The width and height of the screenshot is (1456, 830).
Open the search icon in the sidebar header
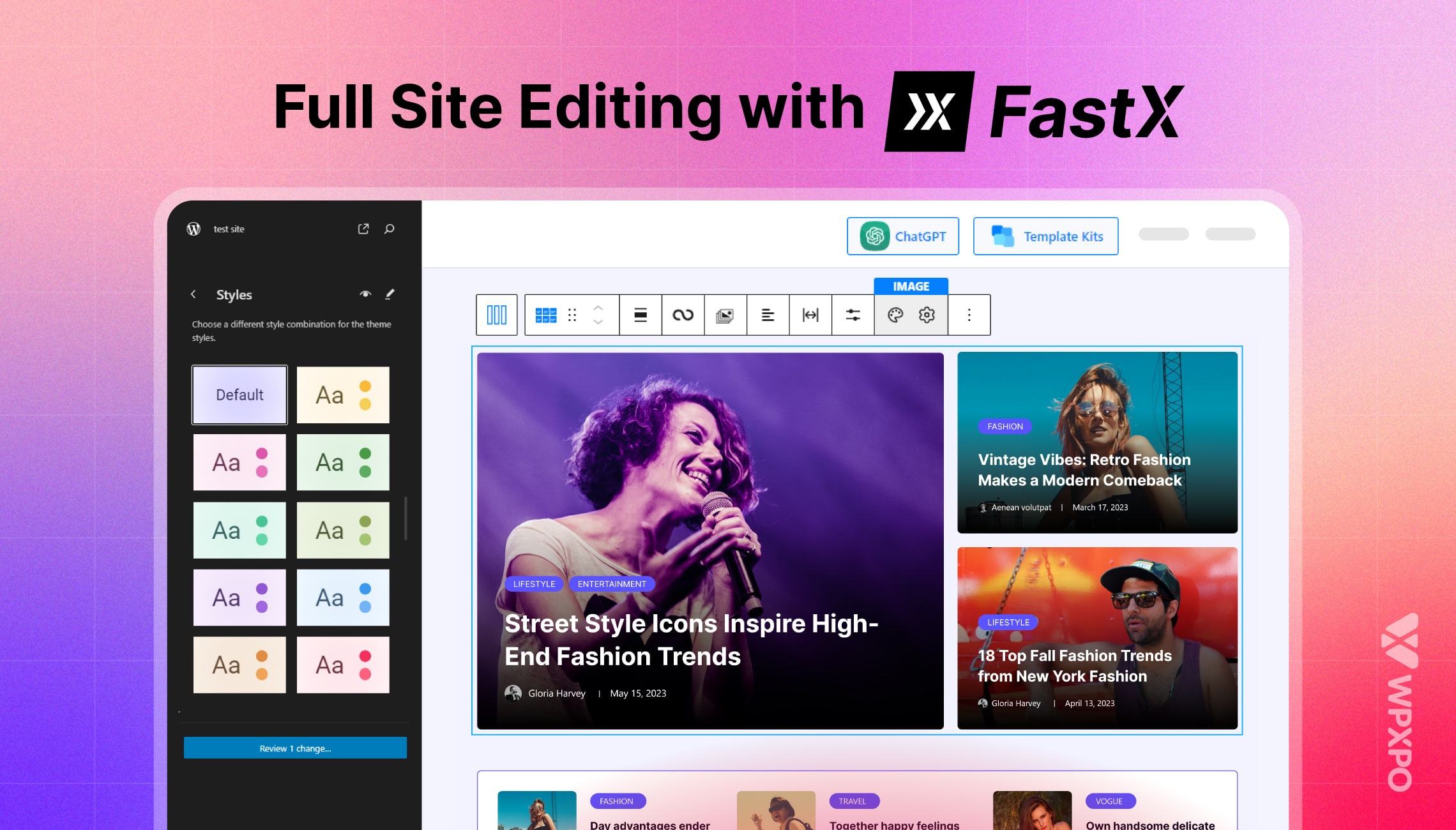click(x=390, y=229)
